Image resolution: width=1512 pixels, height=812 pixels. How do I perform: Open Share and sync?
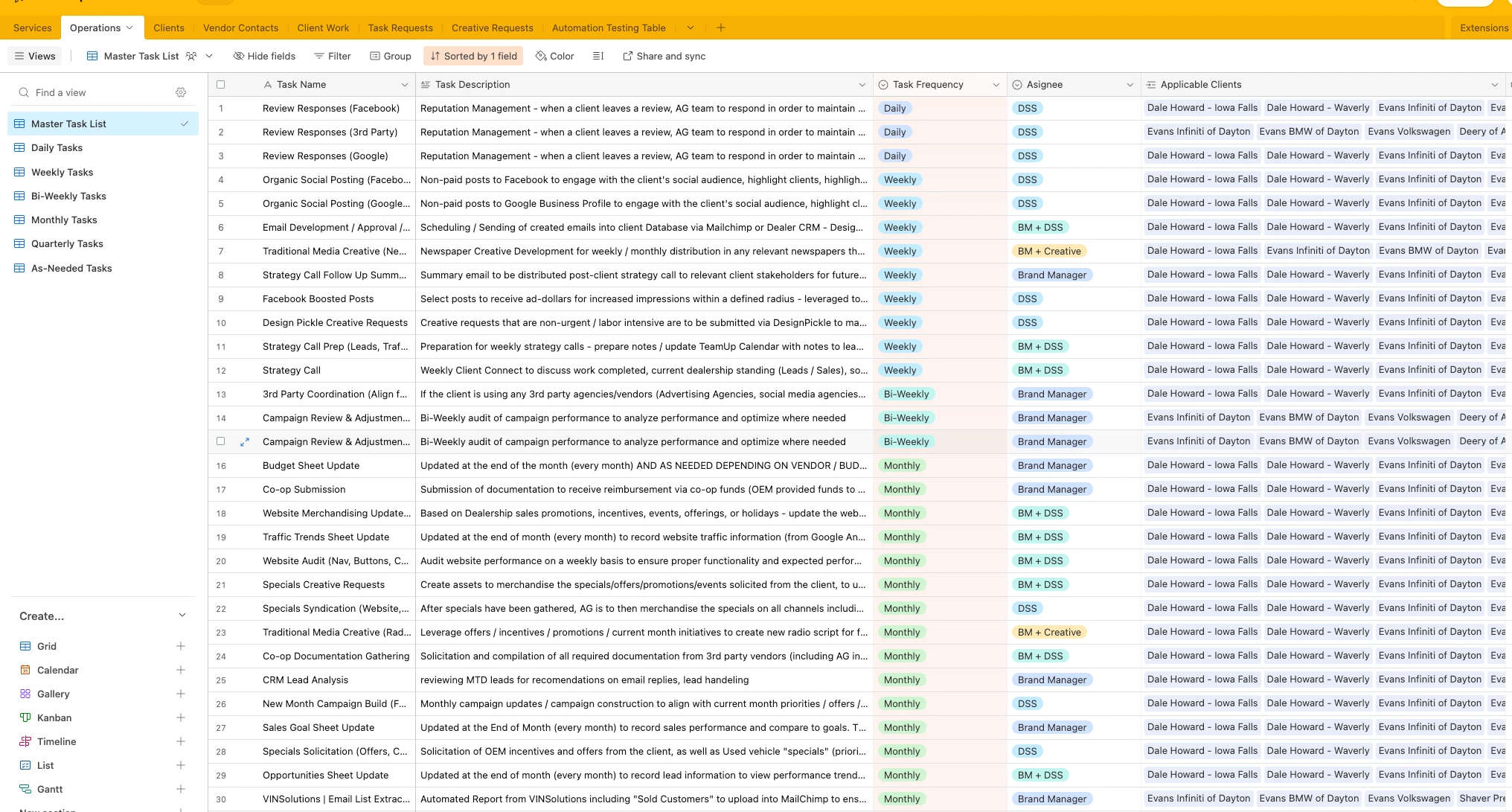[x=664, y=56]
